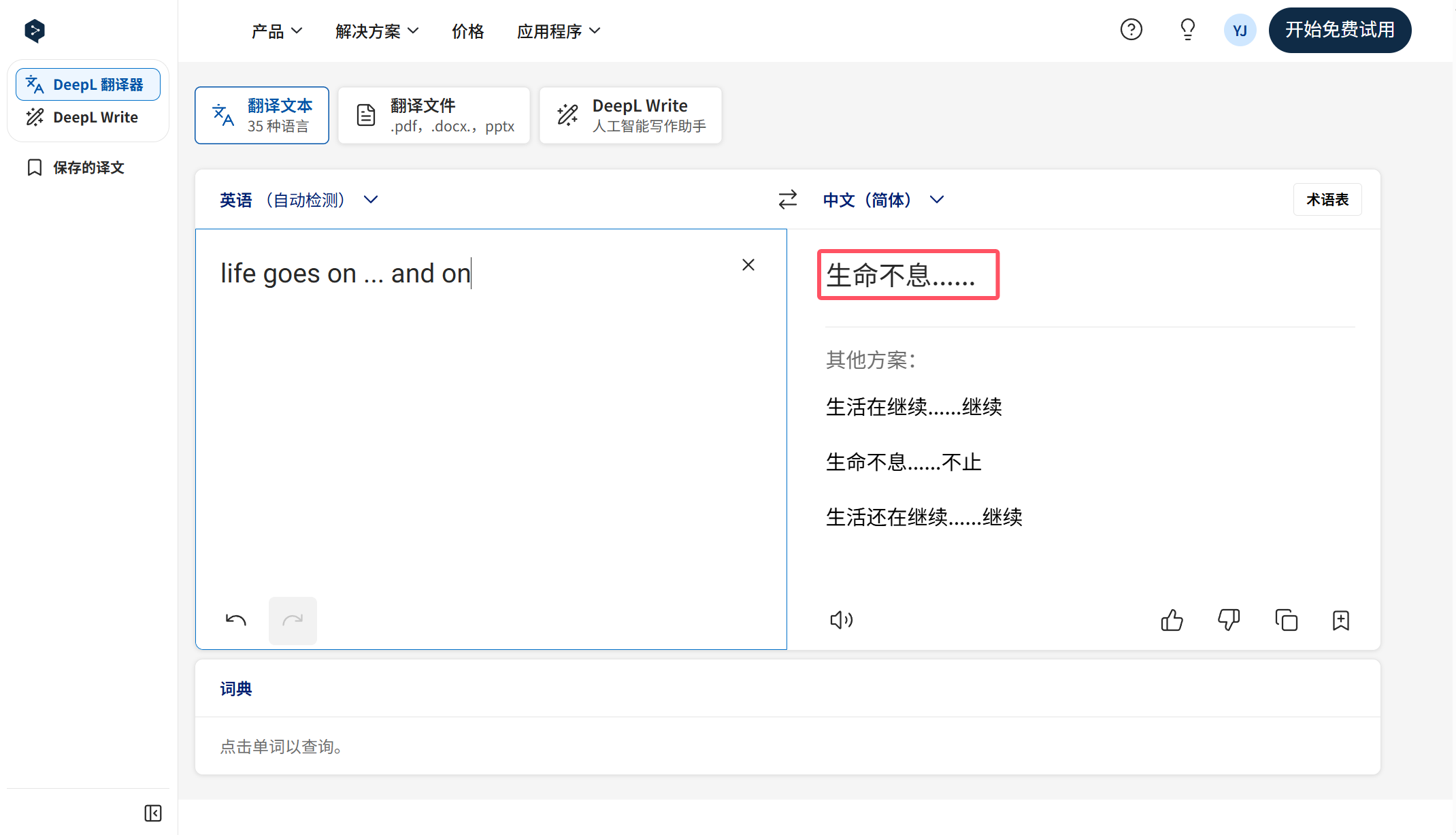Expand the 应用程序 menu

coord(558,31)
